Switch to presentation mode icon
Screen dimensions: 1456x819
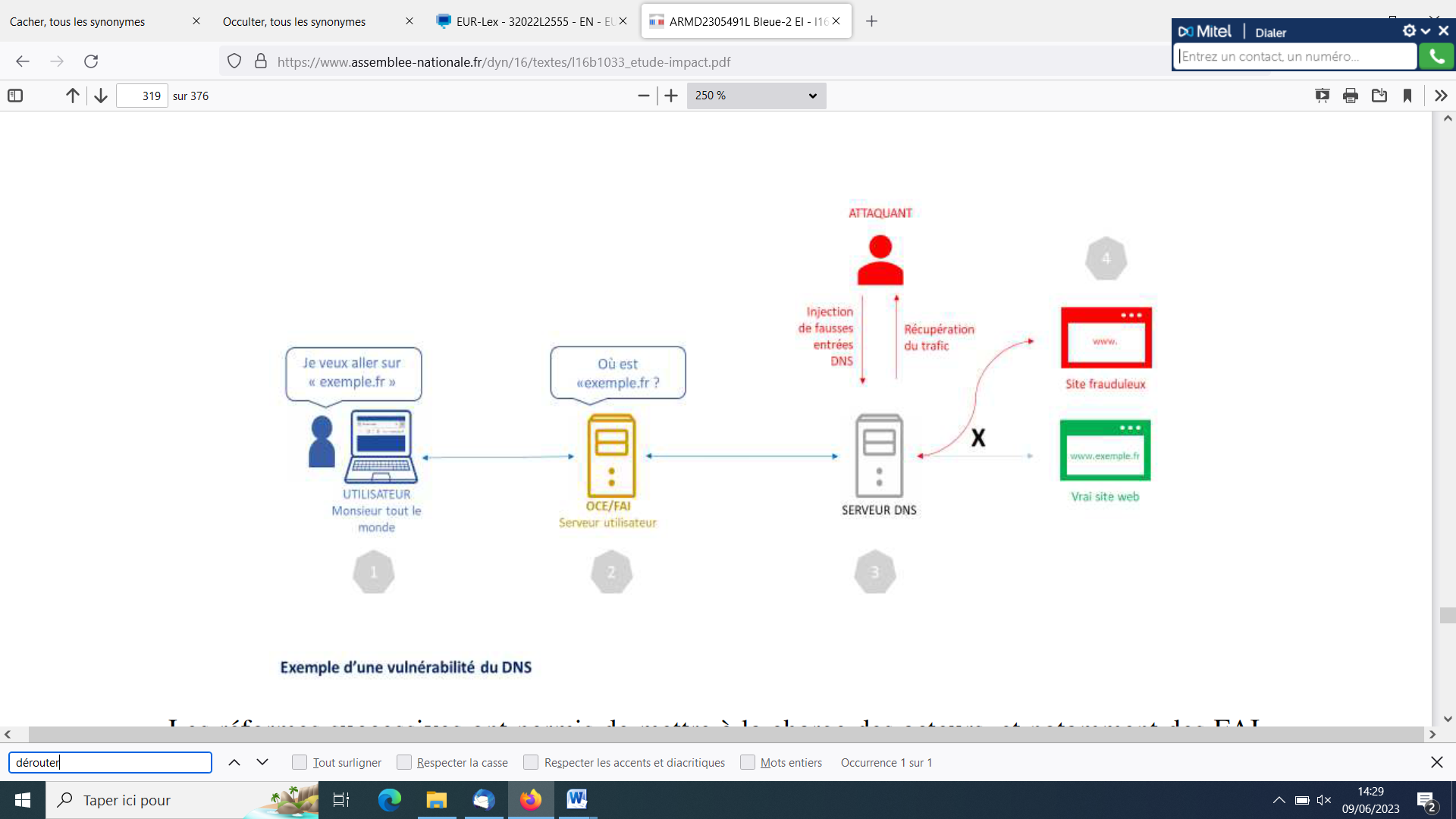[1322, 96]
